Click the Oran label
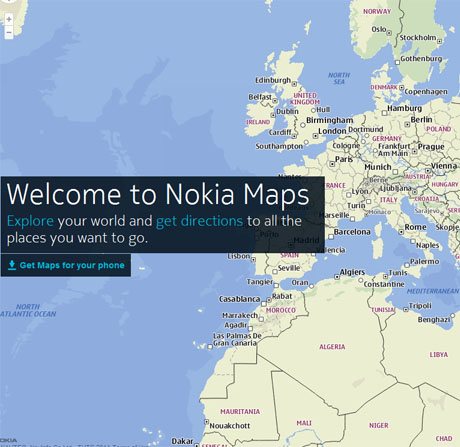The height and width of the screenshot is (447, 460). (x=300, y=283)
